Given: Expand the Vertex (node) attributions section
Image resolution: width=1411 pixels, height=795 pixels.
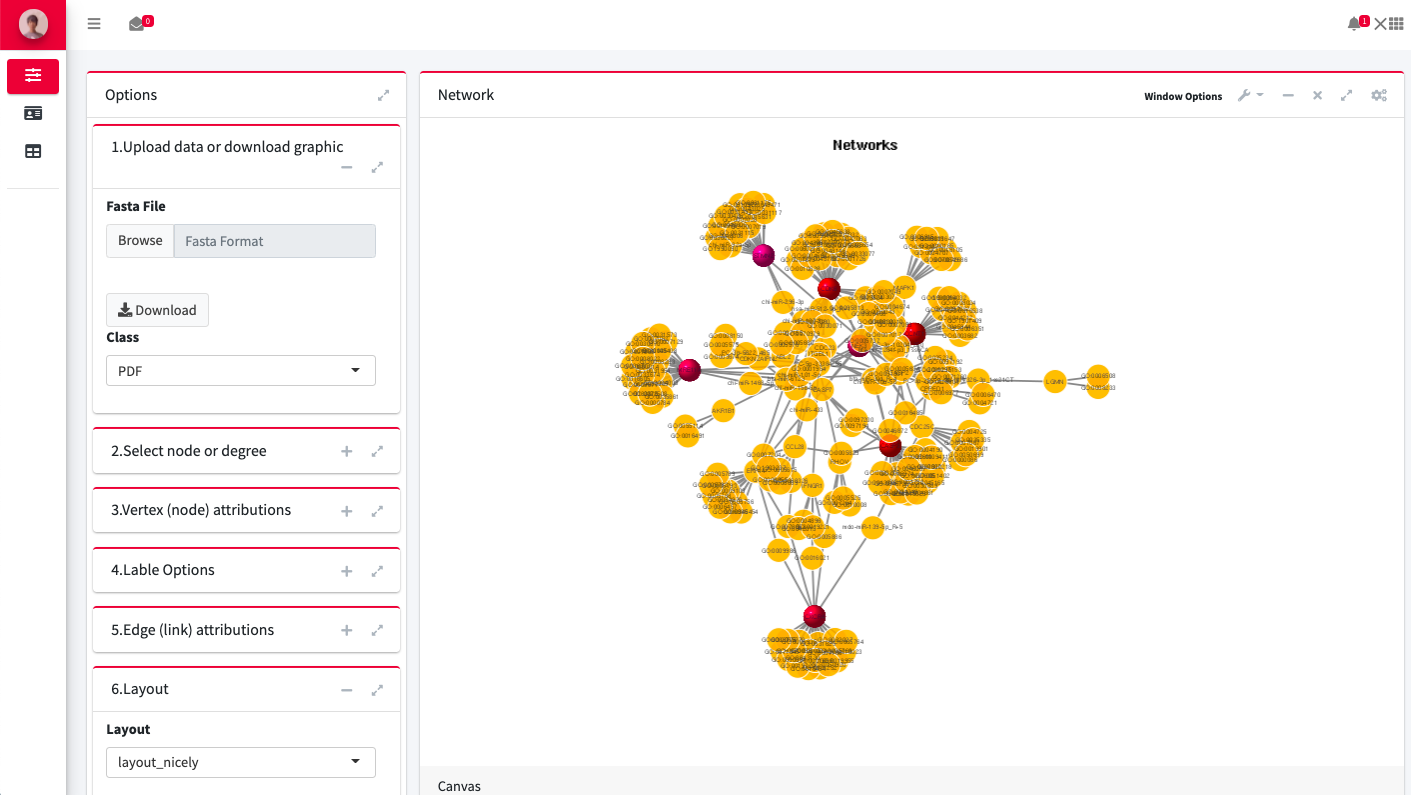Looking at the screenshot, I should pyautogui.click(x=347, y=511).
